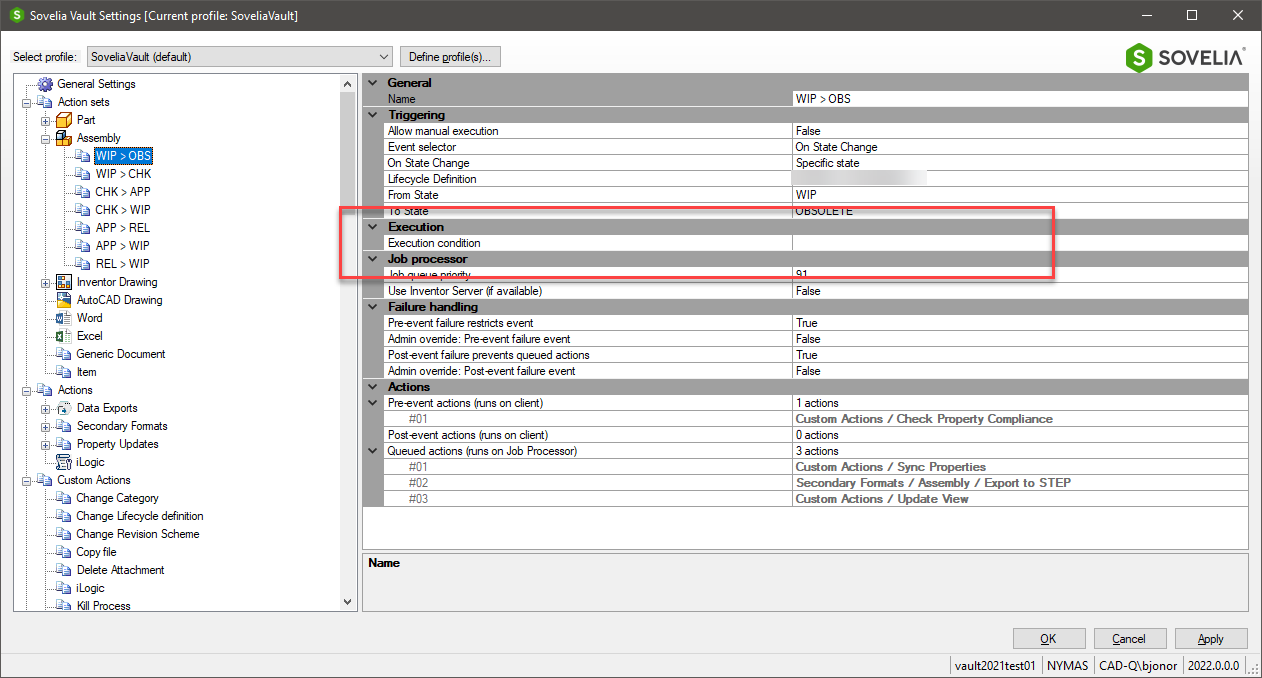Click the From State WIP value
The height and width of the screenshot is (678, 1262).
coord(1020,195)
